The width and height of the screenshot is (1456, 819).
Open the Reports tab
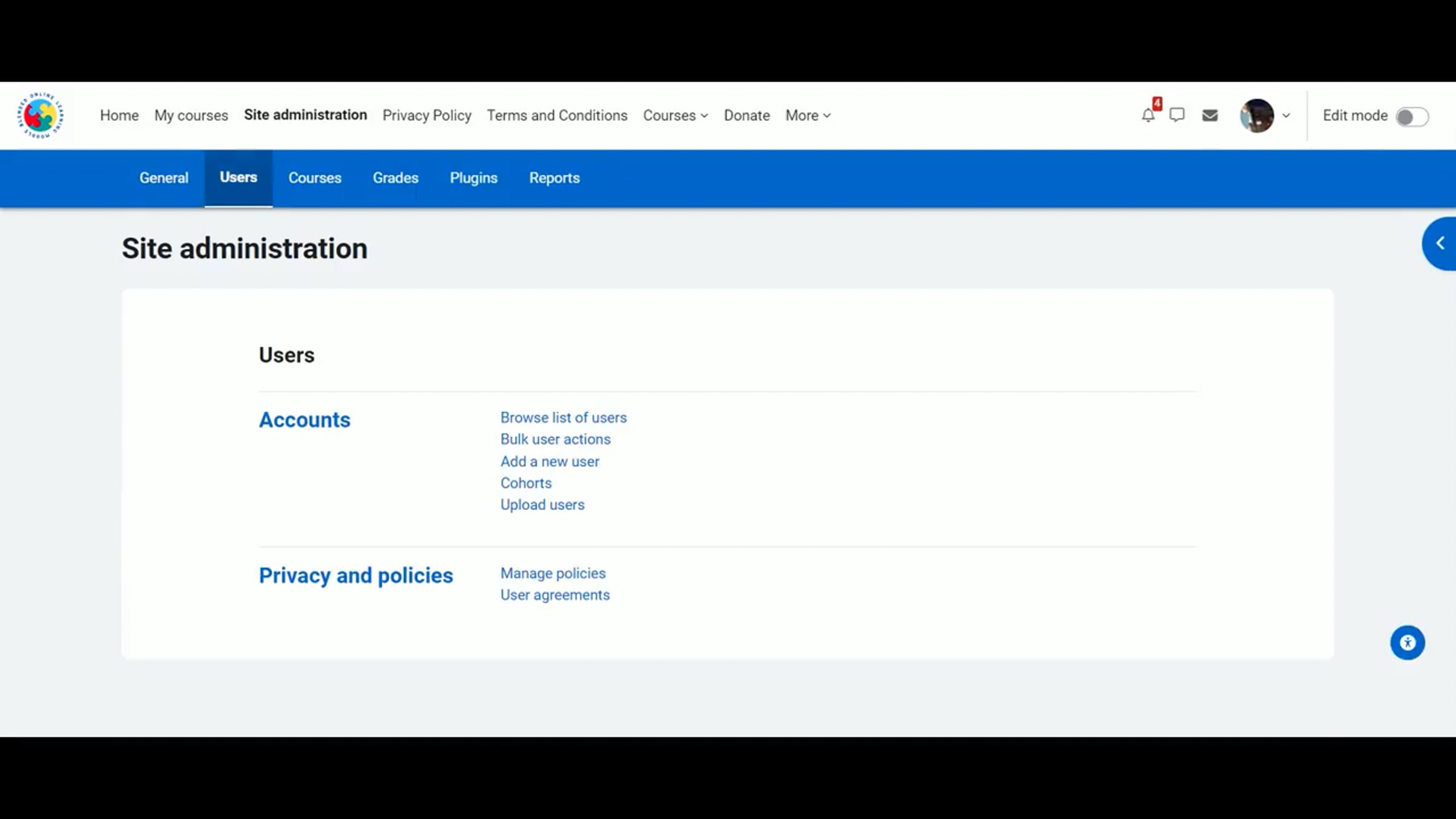[x=554, y=178]
